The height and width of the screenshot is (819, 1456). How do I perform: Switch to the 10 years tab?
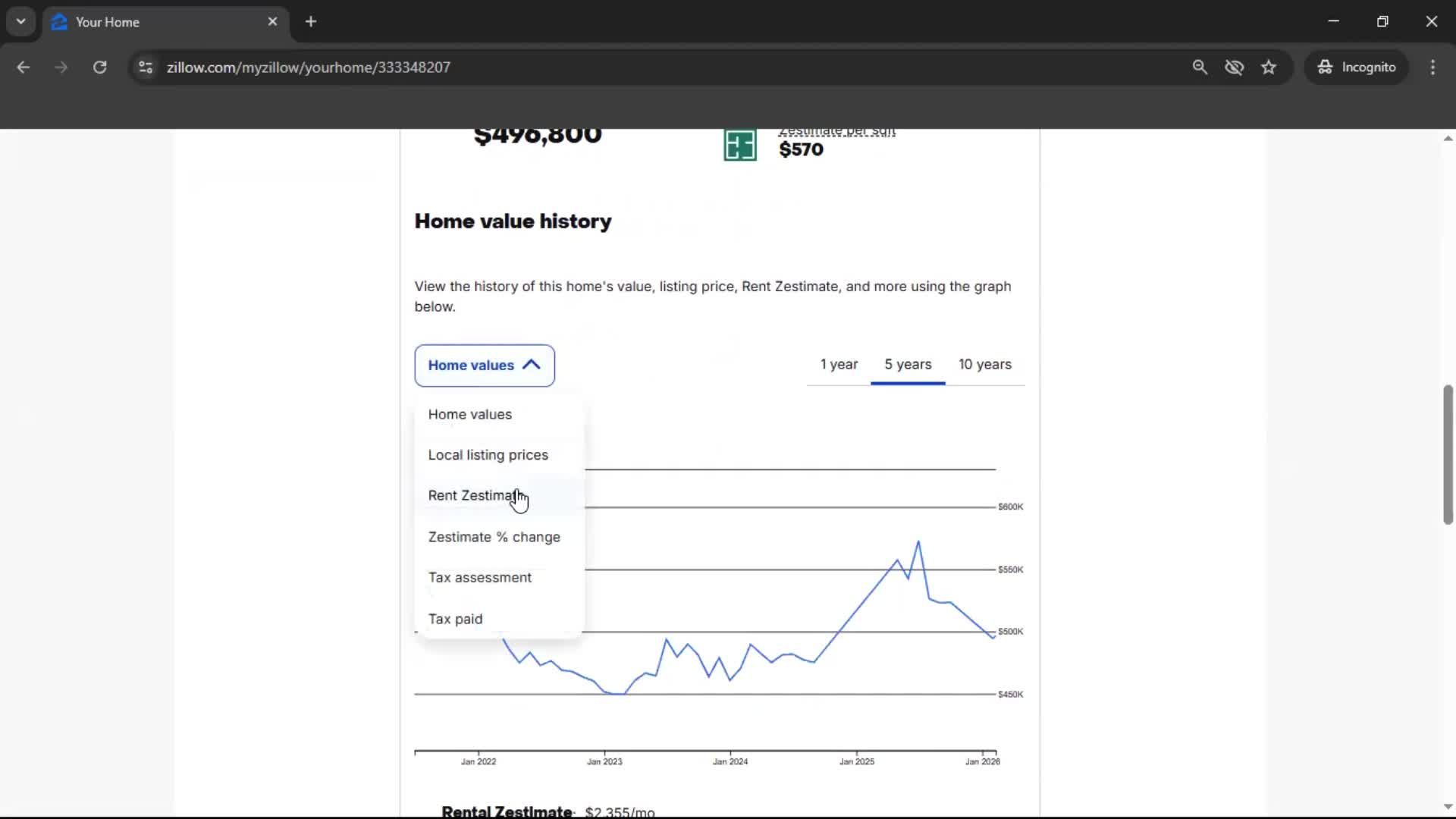click(984, 365)
